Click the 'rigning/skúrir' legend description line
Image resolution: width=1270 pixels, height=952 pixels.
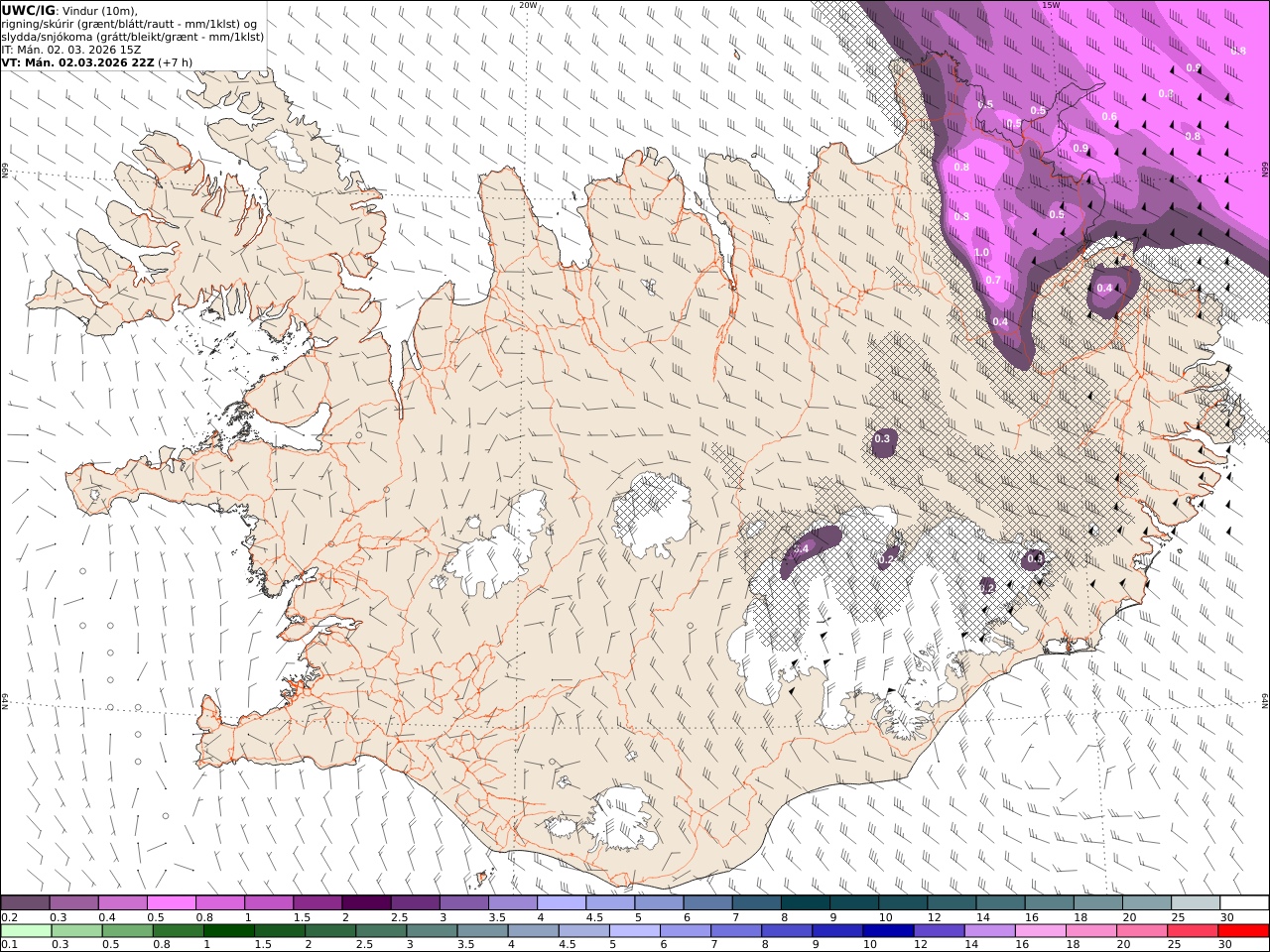[130, 23]
